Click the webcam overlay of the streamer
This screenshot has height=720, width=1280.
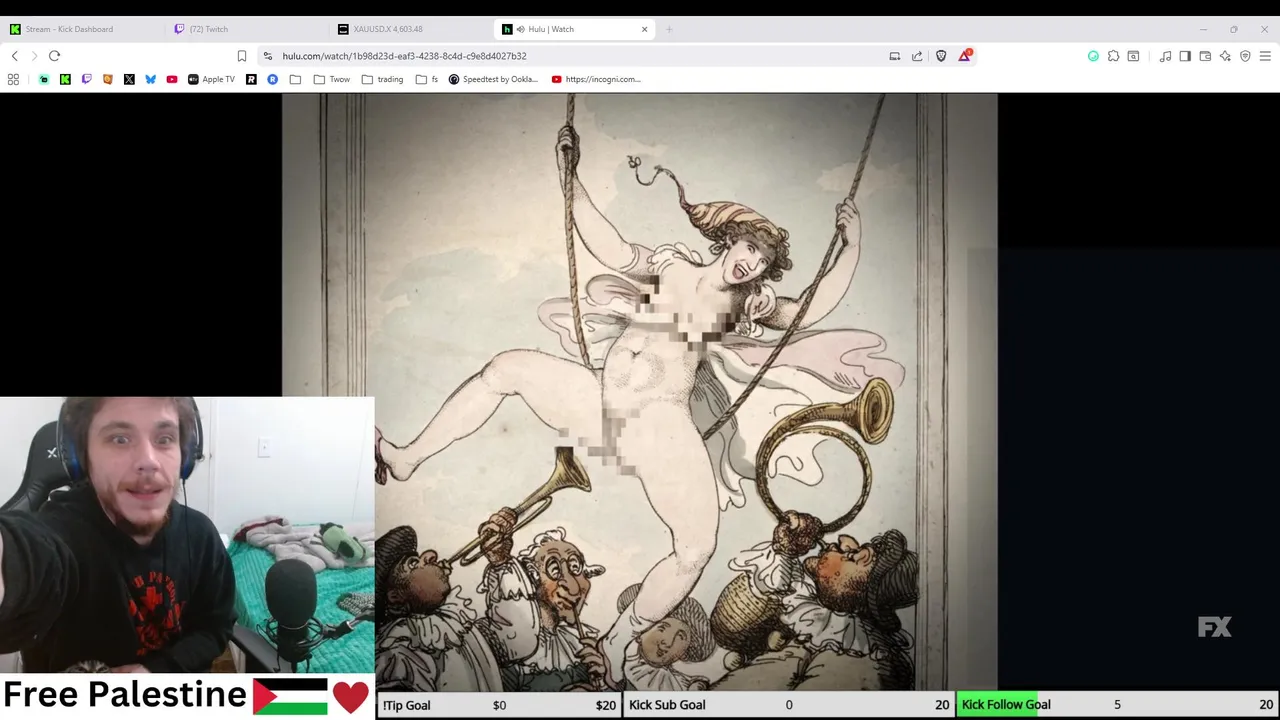pos(187,535)
